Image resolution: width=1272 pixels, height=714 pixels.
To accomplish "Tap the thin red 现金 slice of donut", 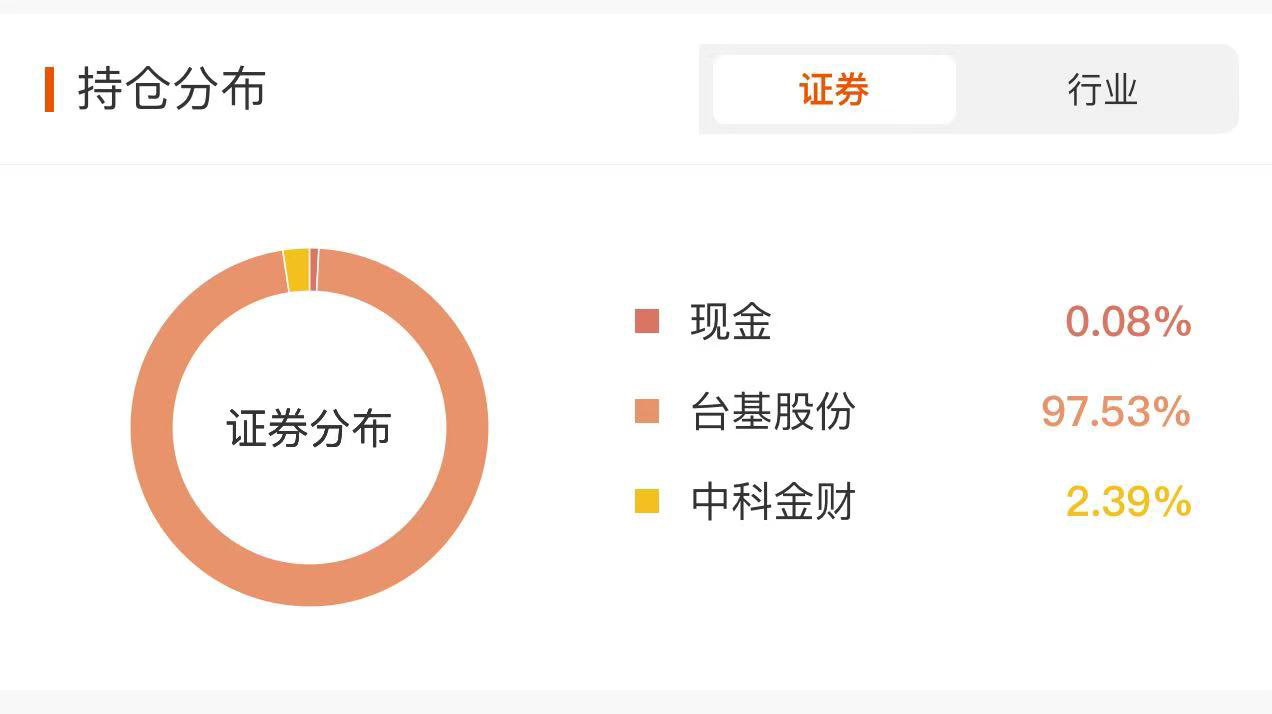I will click(314, 269).
